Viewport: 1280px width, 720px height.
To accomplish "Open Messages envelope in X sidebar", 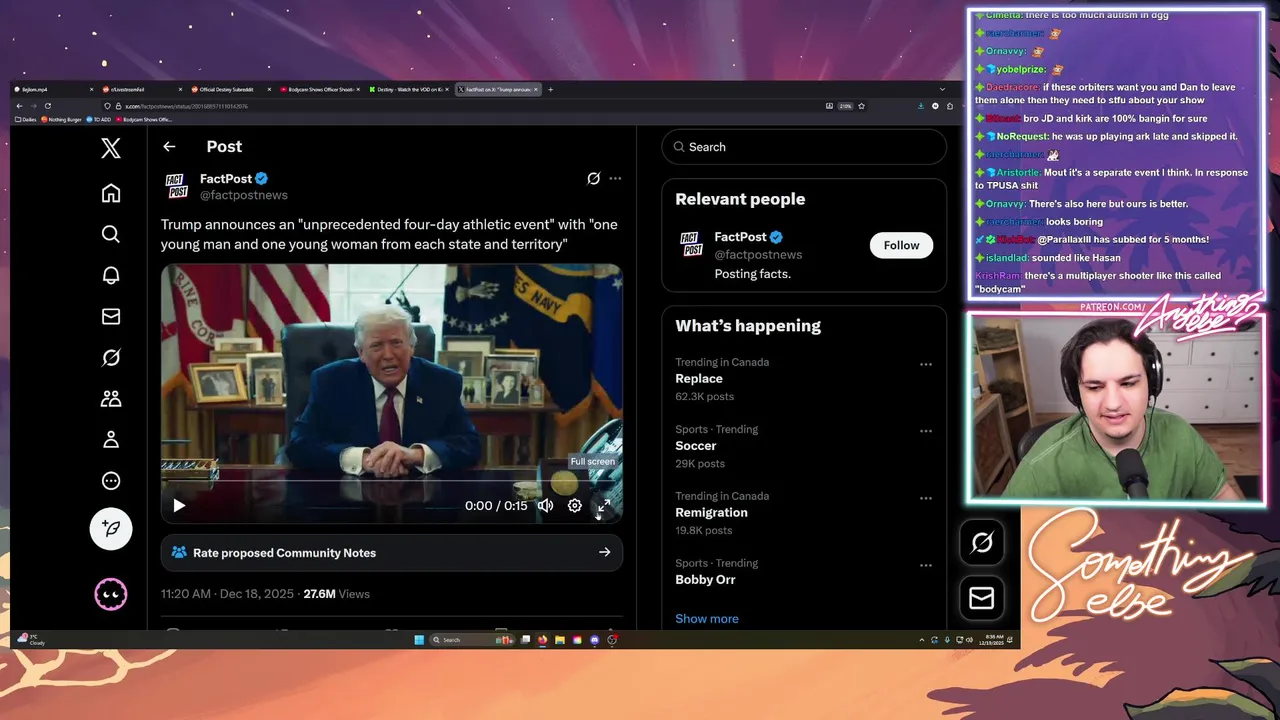I will [111, 316].
